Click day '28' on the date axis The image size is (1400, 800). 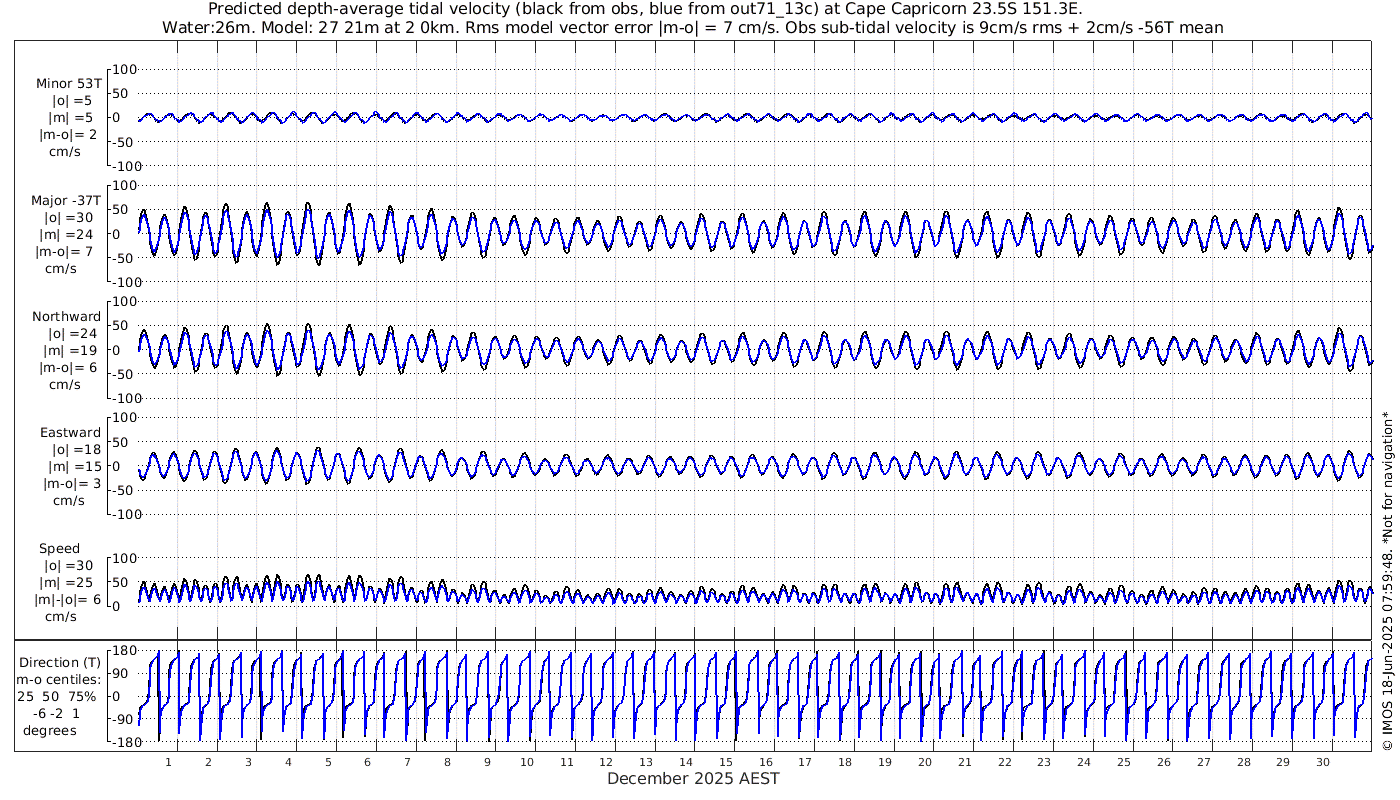(x=1243, y=762)
